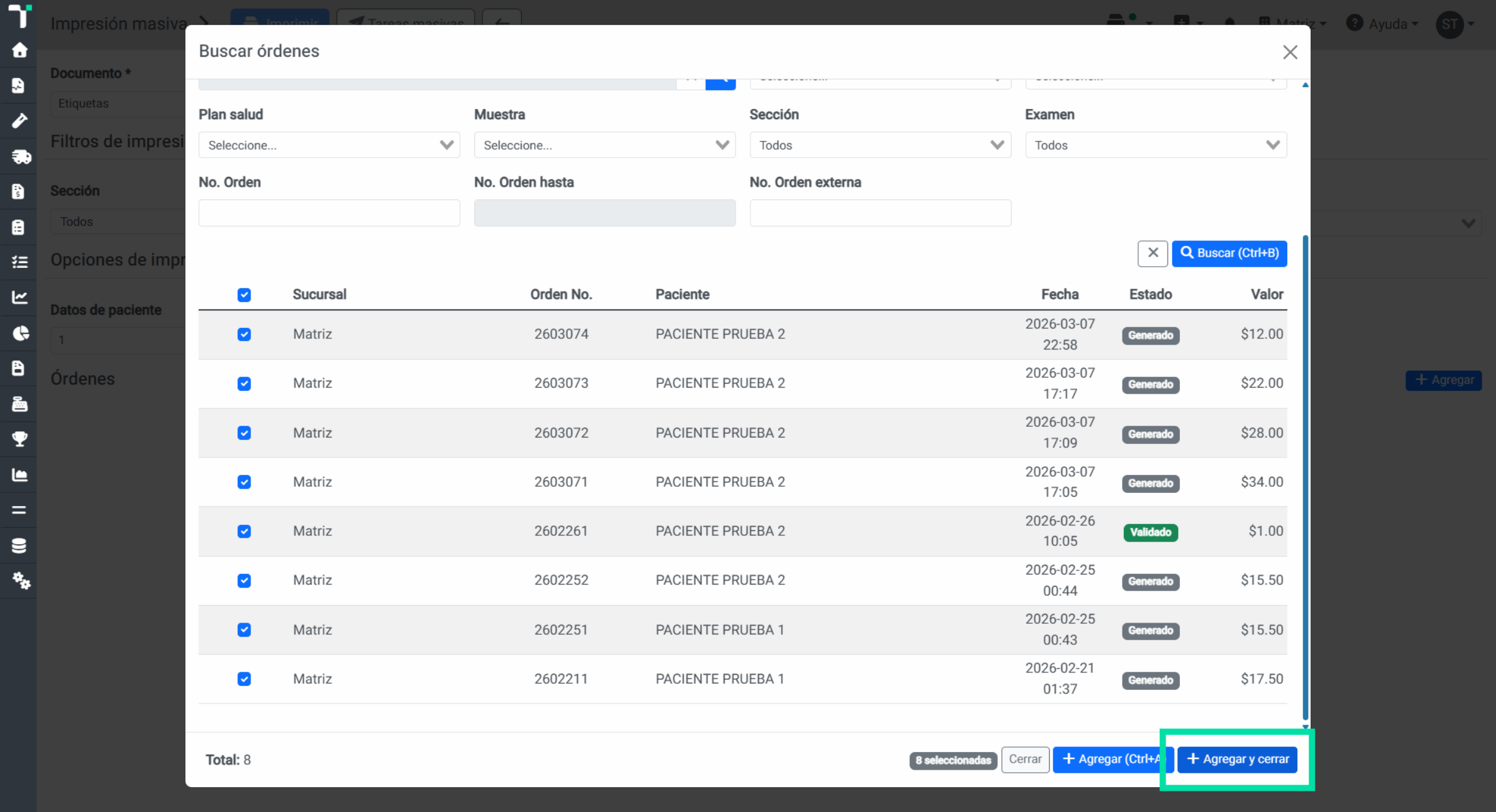Click the Paciente column header
Screen dimensions: 1496x812
point(682,294)
